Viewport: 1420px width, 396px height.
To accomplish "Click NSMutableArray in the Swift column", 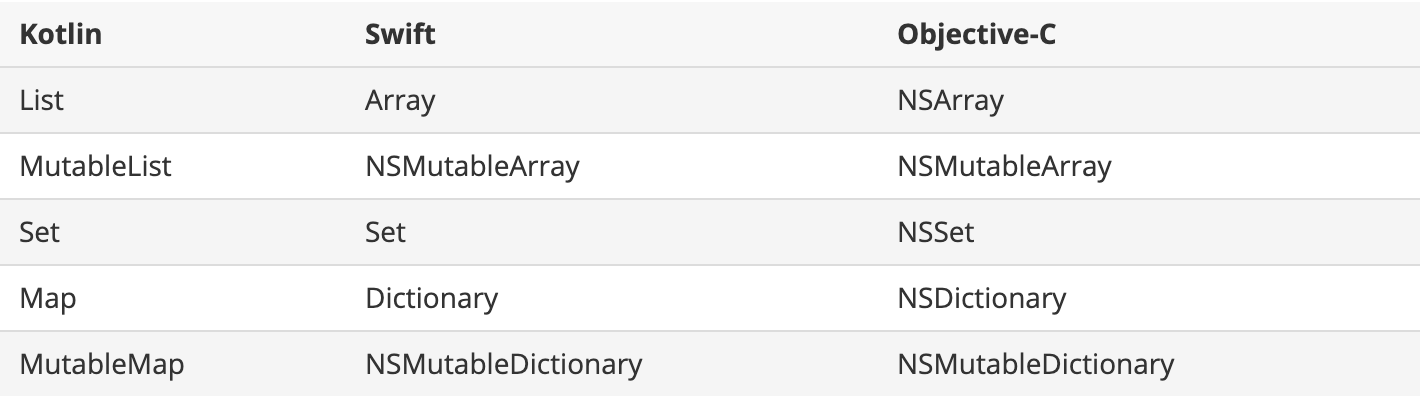I will coord(472,167).
